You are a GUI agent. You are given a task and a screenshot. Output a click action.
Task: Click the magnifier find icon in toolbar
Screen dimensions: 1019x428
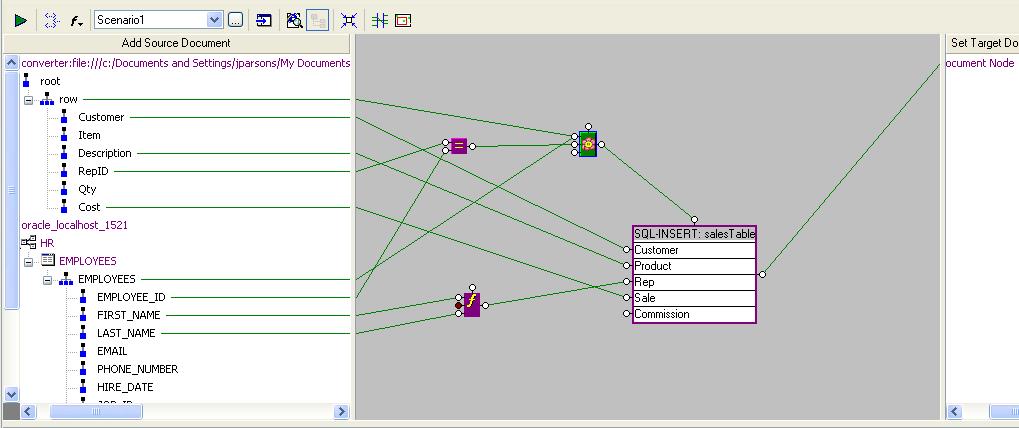pyautogui.click(x=294, y=20)
